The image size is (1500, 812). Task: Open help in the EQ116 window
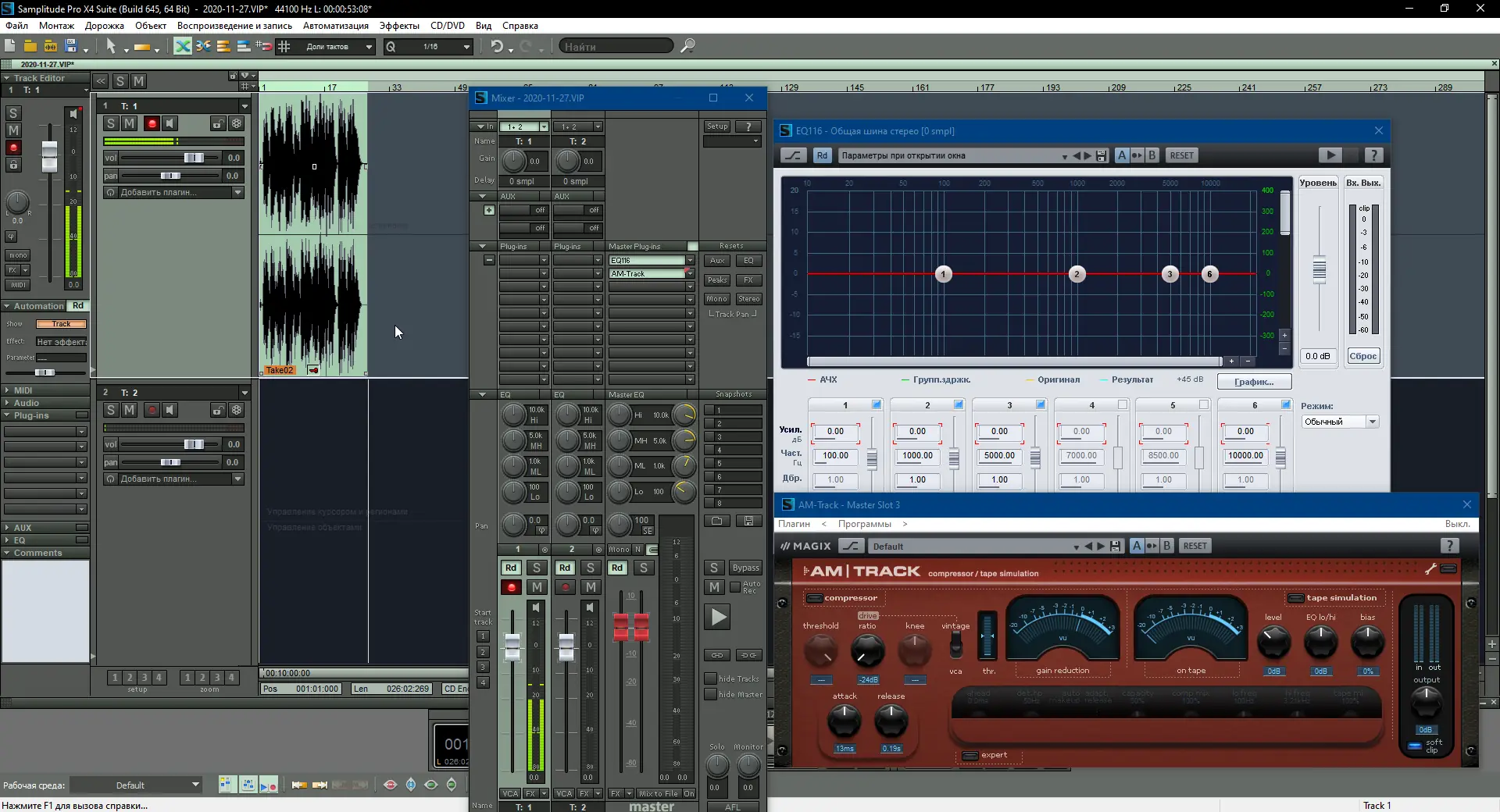point(1373,155)
